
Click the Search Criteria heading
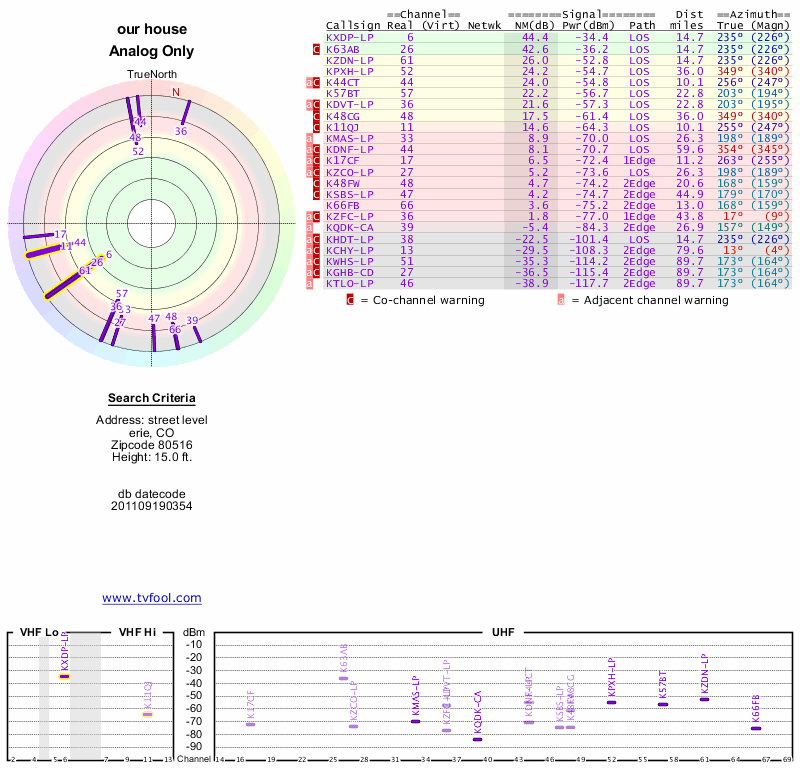coord(152,399)
